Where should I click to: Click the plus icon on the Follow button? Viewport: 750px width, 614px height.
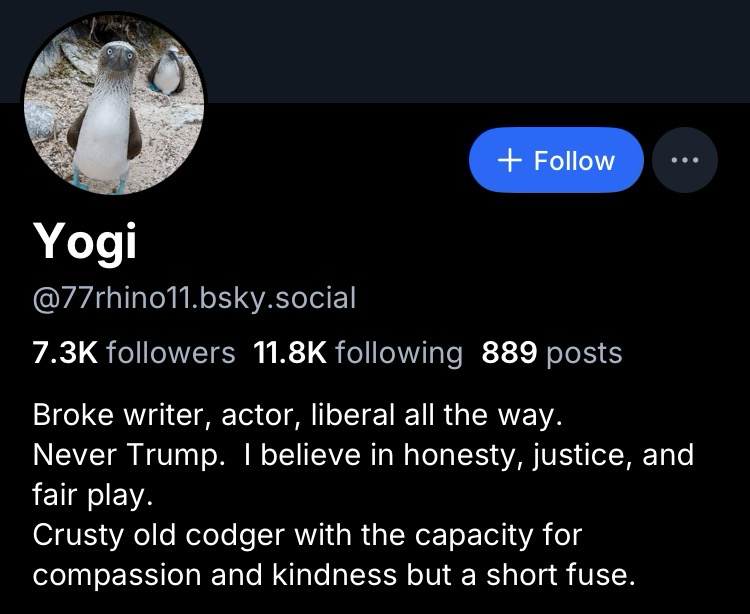coord(509,160)
